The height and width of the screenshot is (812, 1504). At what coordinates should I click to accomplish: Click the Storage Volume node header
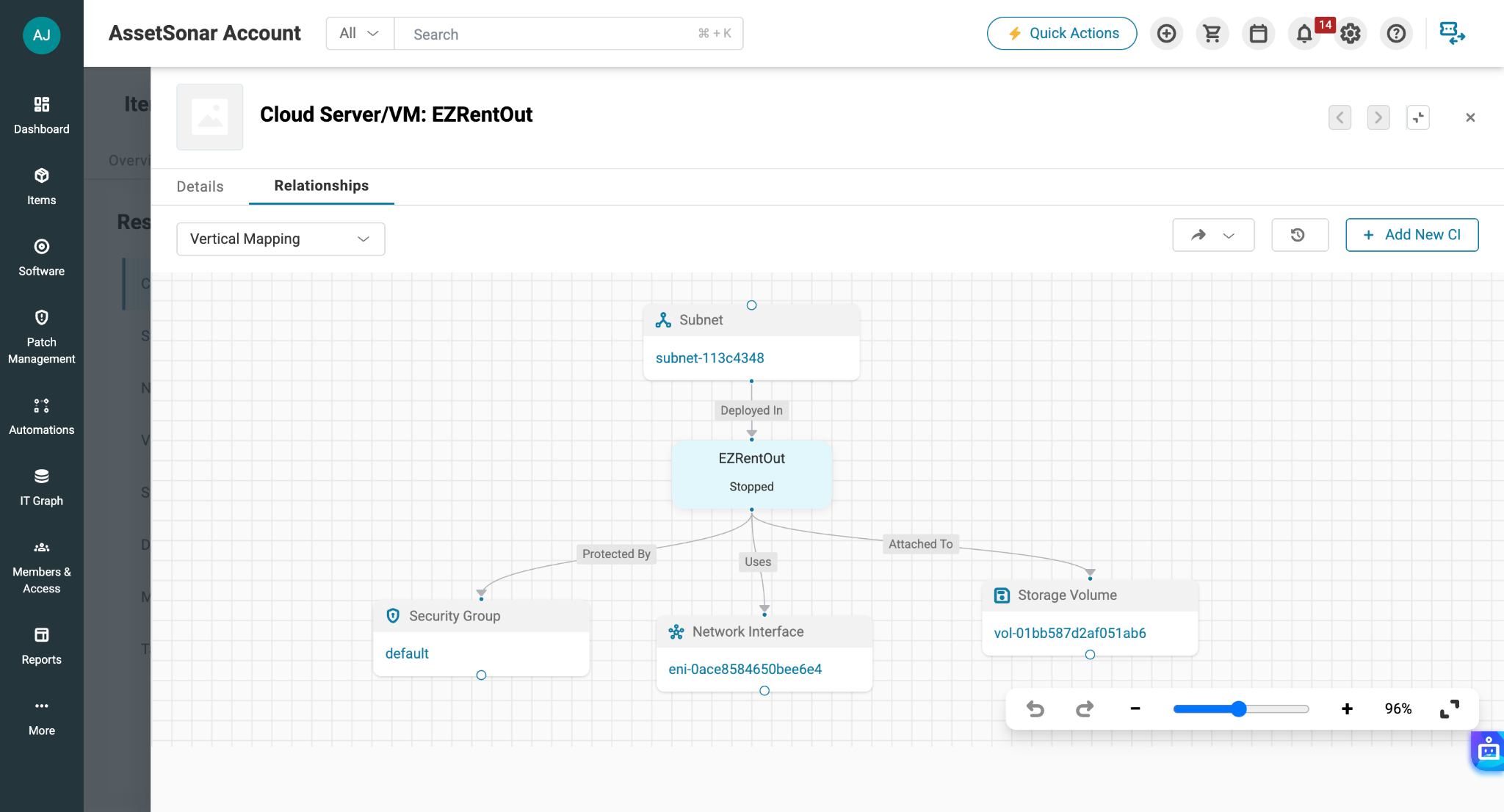pyautogui.click(x=1090, y=595)
